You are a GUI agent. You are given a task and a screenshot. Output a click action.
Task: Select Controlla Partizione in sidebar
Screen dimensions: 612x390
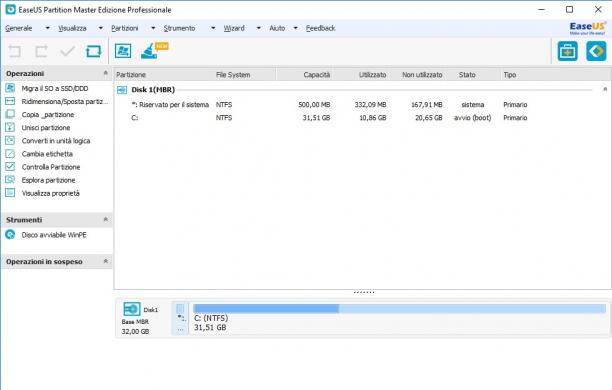51,167
